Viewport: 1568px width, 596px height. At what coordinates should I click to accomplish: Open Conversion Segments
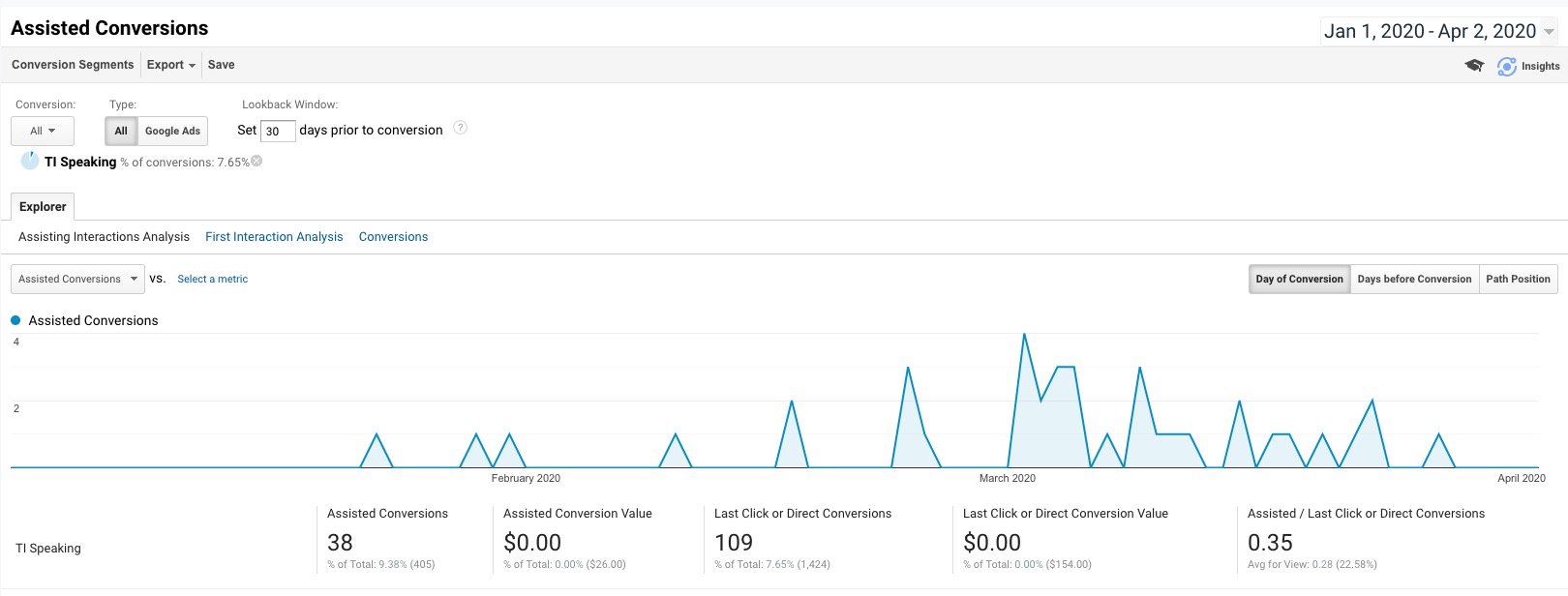(73, 65)
